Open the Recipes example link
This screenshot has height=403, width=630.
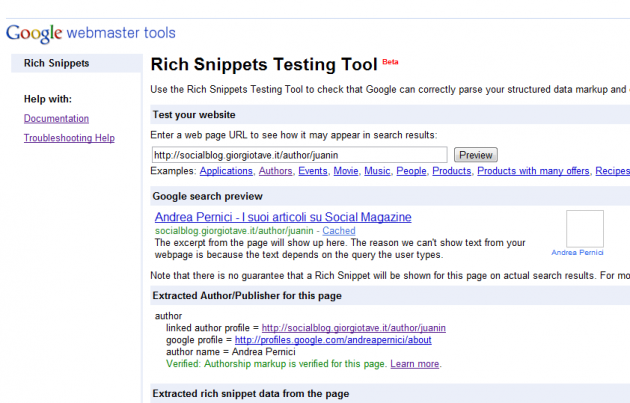[x=612, y=171]
